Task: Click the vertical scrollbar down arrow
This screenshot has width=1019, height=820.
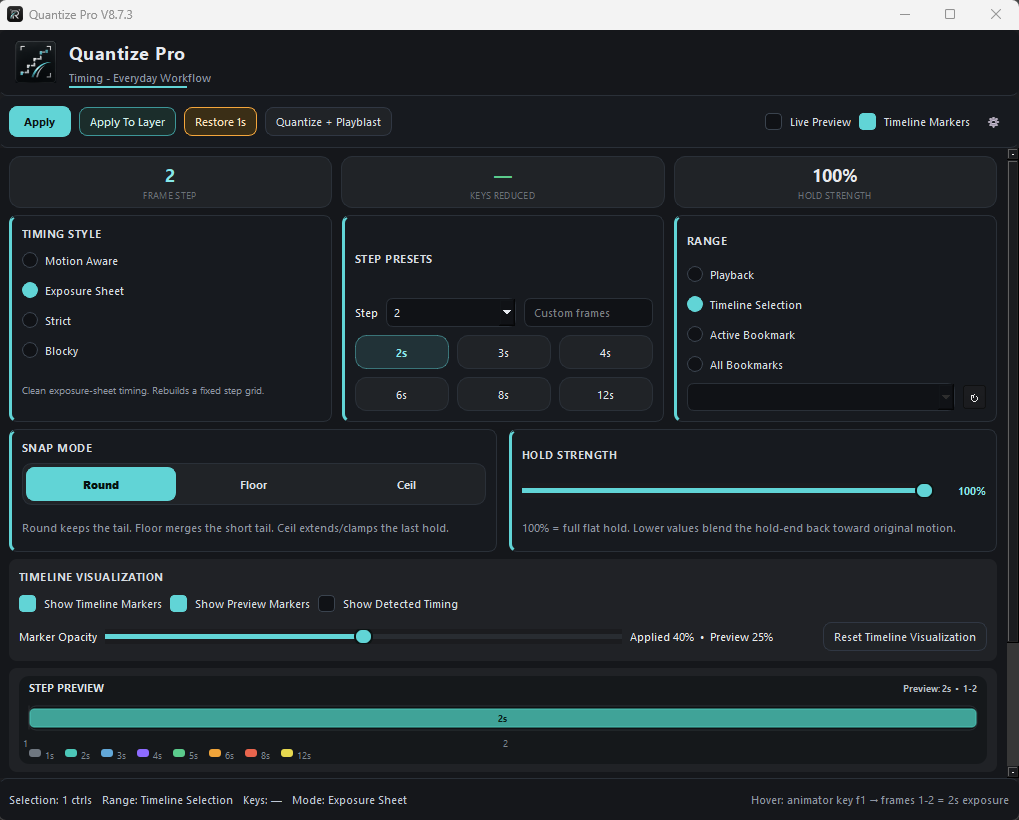Action: tap(1013, 772)
